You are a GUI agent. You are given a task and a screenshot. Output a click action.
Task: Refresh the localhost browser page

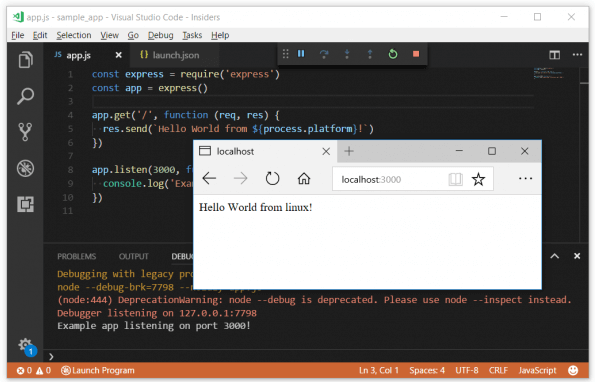272,178
